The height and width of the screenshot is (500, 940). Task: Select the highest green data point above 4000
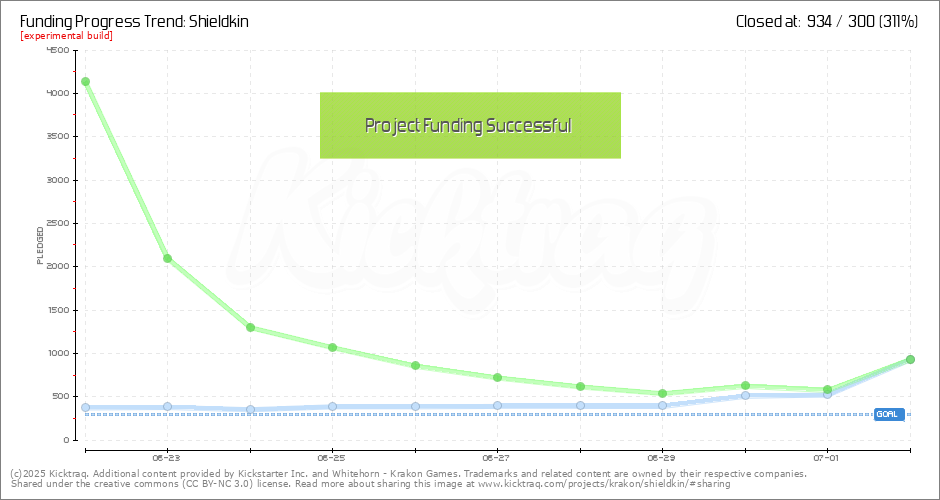click(85, 81)
